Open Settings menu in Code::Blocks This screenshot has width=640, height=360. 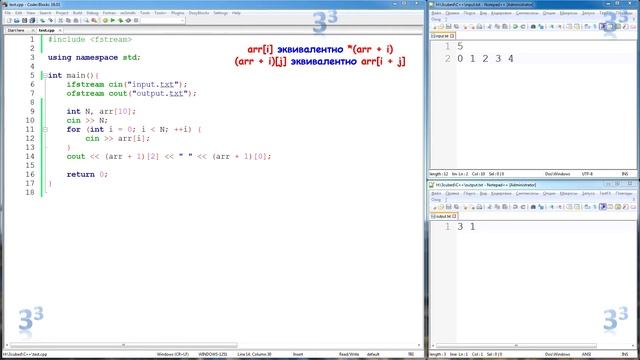[220, 13]
